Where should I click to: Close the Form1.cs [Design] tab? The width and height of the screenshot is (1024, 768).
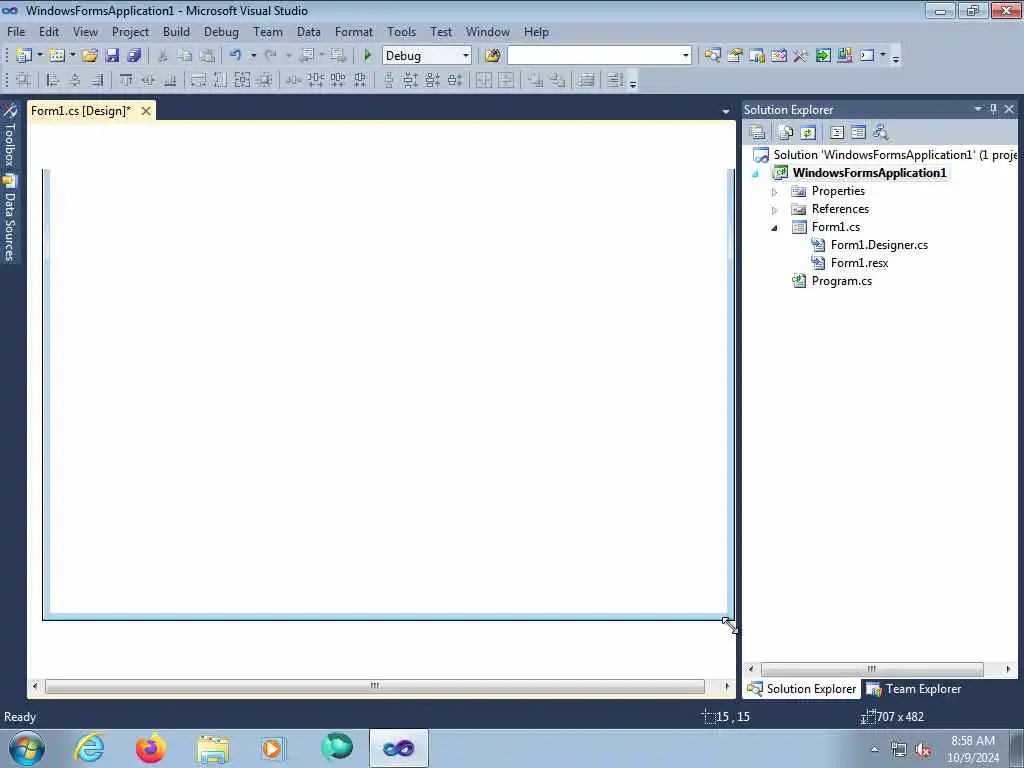[x=146, y=111]
